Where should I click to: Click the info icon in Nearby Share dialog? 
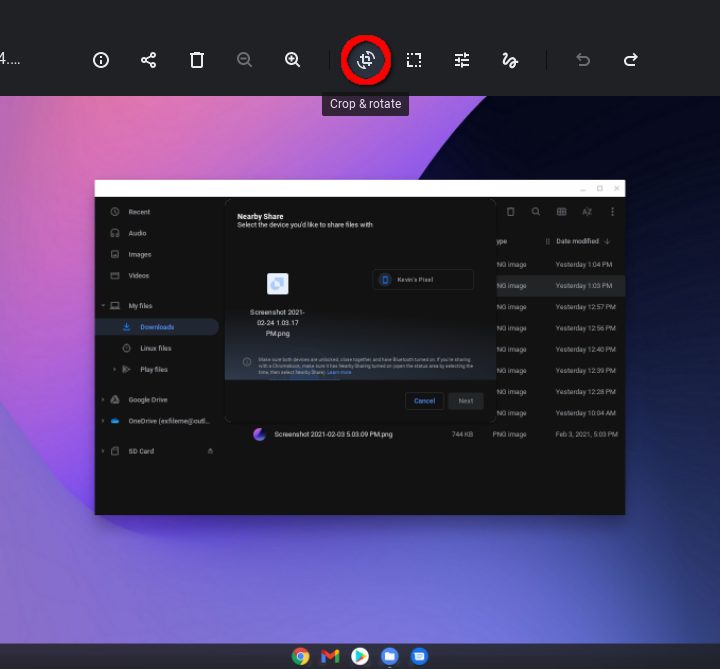coord(247,362)
